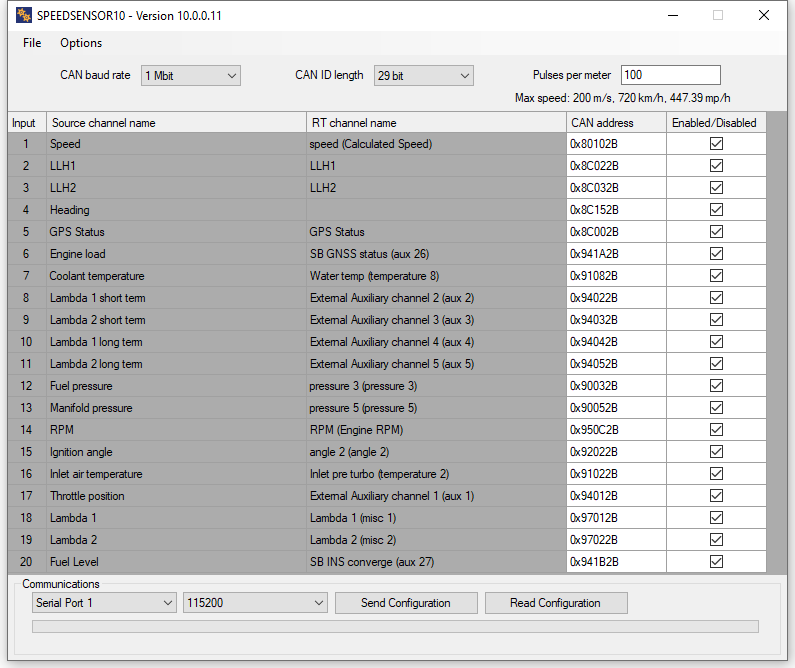Open the CAN ID length dropdown
Image resolution: width=795 pixels, height=668 pixels.
tap(423, 76)
